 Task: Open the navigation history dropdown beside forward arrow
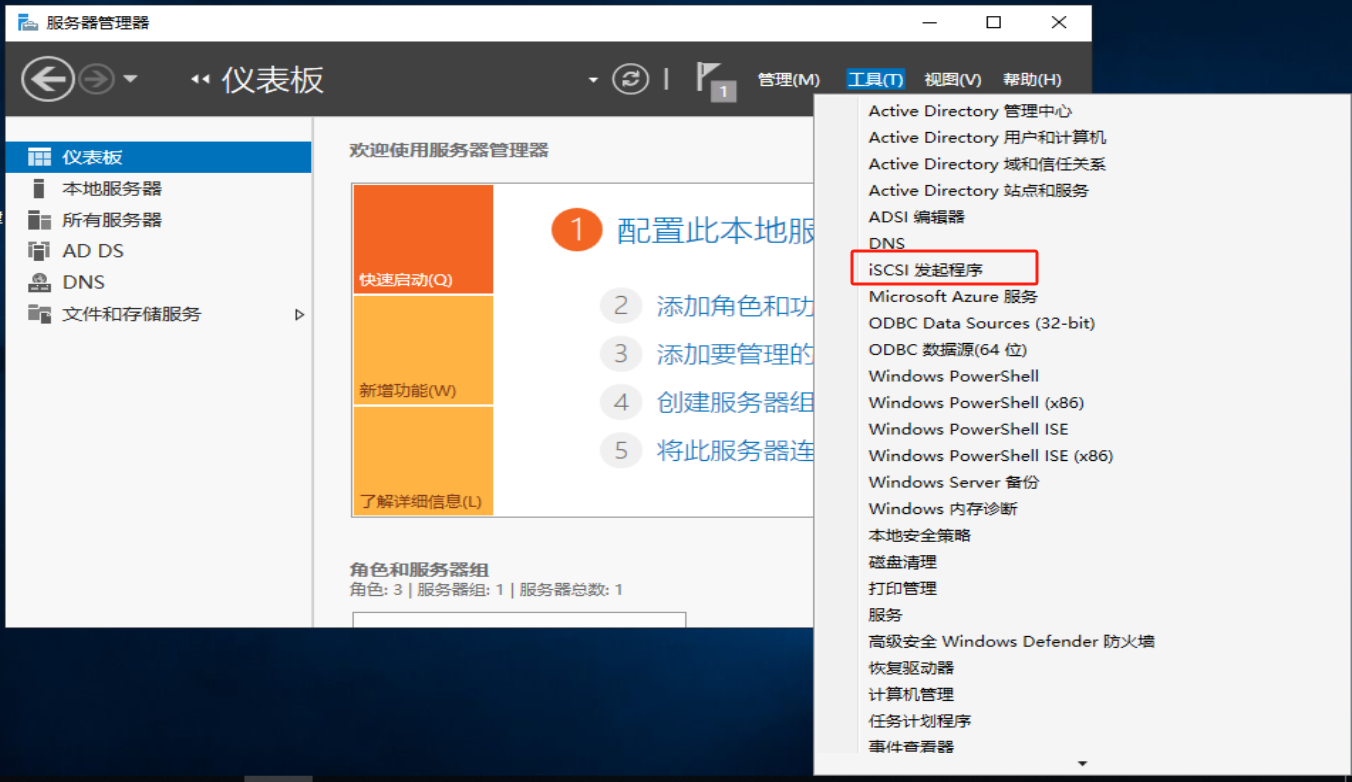click(130, 80)
